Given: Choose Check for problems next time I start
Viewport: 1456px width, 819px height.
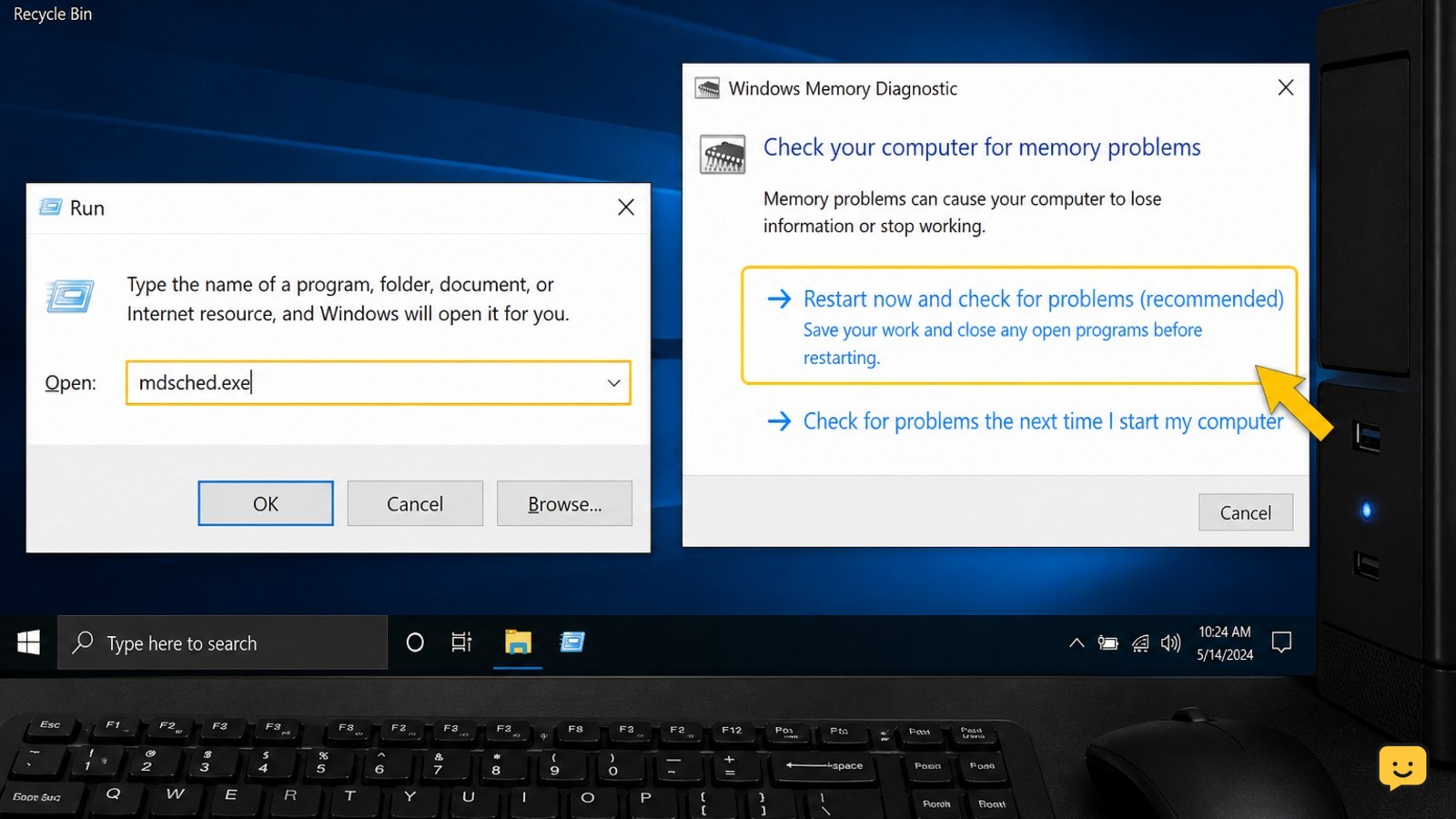Looking at the screenshot, I should 1025,421.
